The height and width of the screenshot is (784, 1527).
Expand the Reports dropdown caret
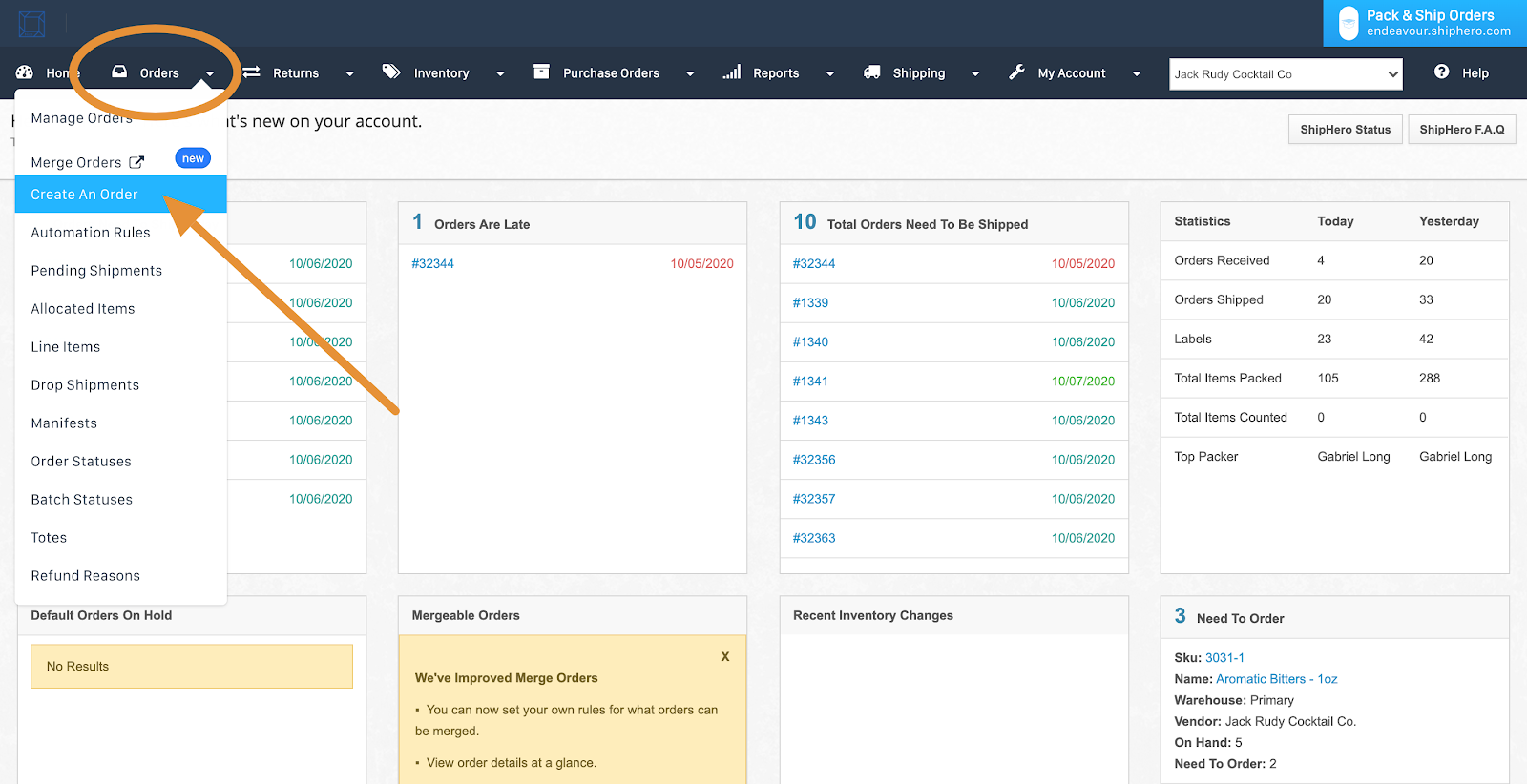click(x=830, y=73)
